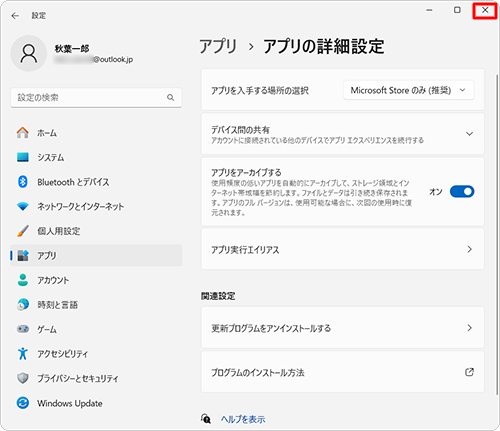Click the external link icon for プログラムのインストール方法

[x=469, y=372]
